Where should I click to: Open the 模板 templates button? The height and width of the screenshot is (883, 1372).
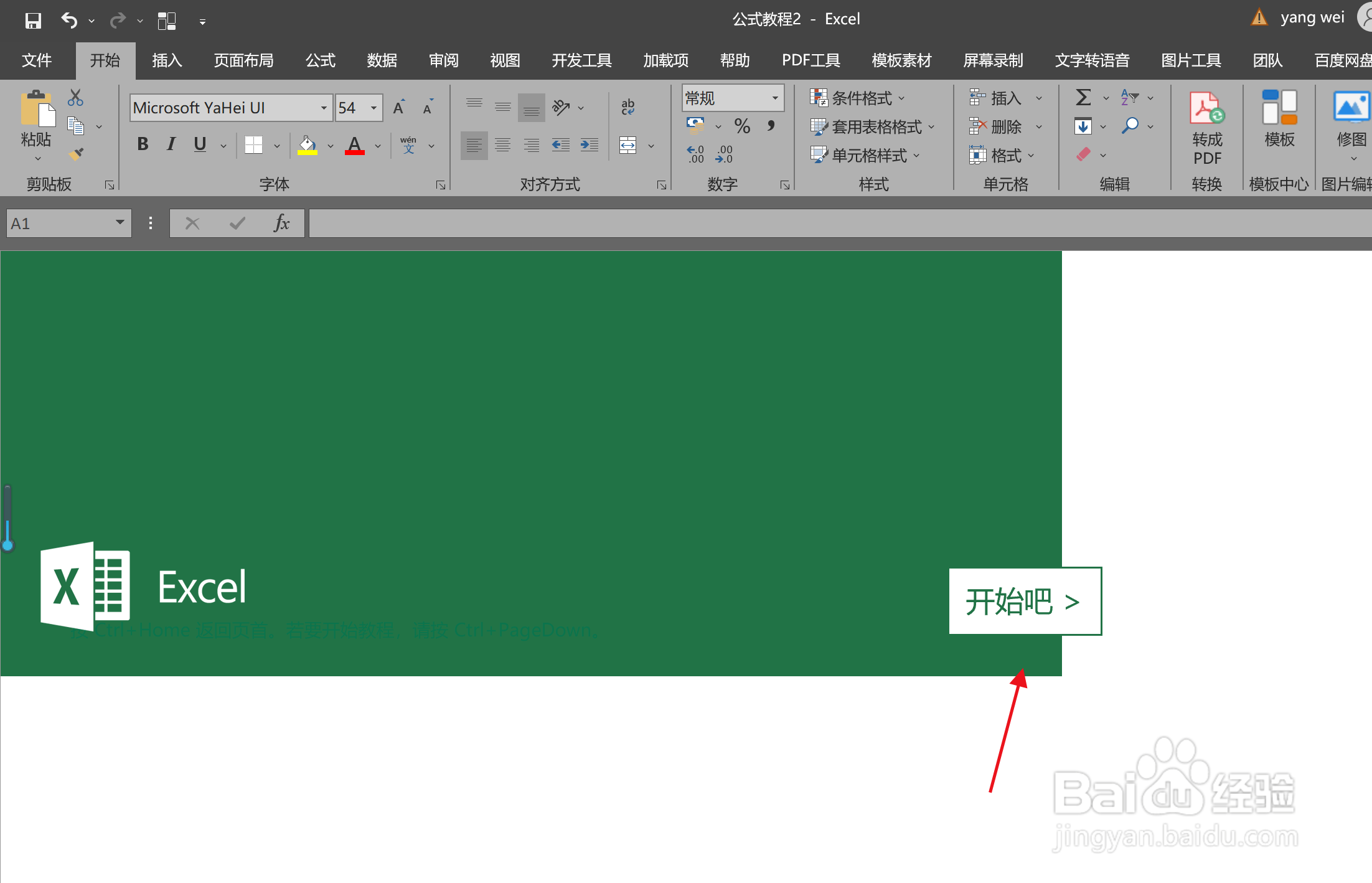click(x=1280, y=118)
